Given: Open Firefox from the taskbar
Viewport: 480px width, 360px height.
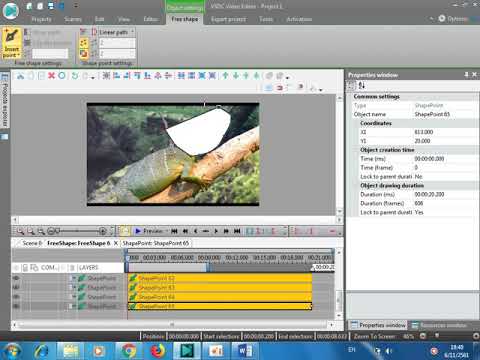Looking at the screenshot, I should 158,351.
